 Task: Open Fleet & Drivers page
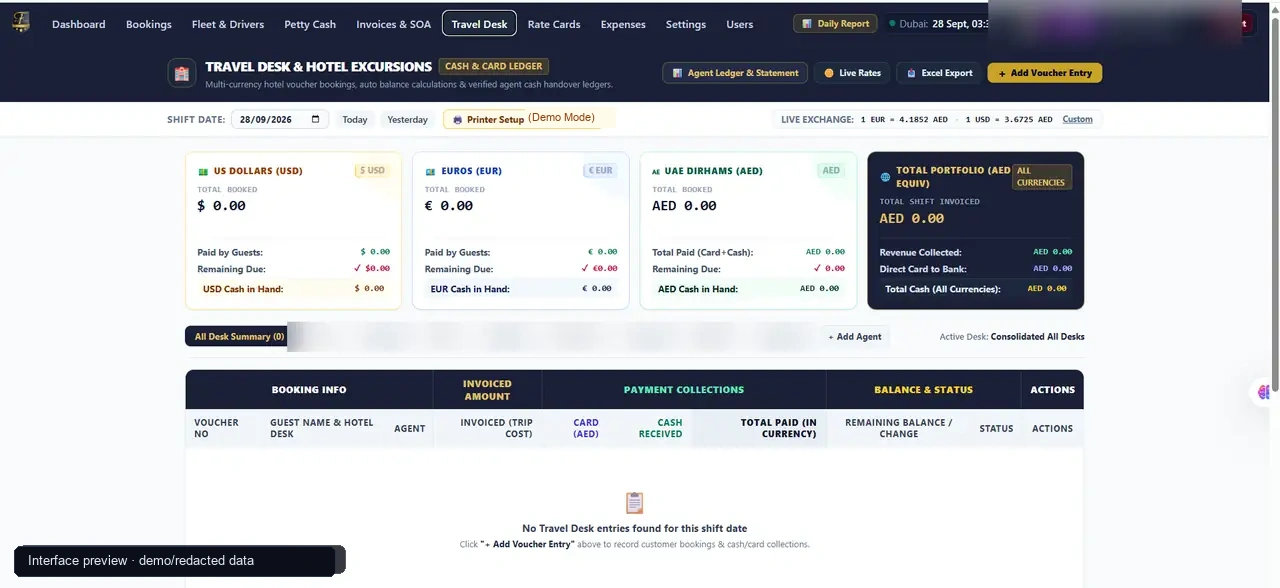point(228,24)
